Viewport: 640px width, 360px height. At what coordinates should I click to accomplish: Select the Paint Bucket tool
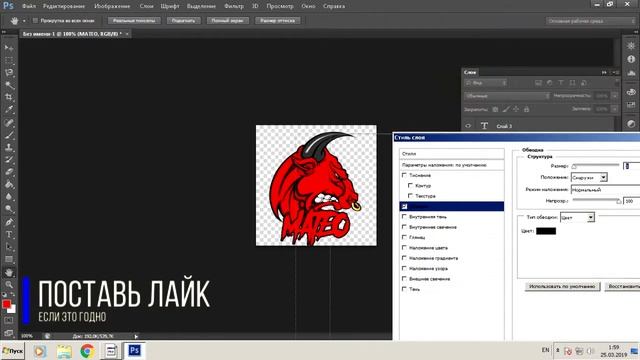pyautogui.click(x=9, y=184)
